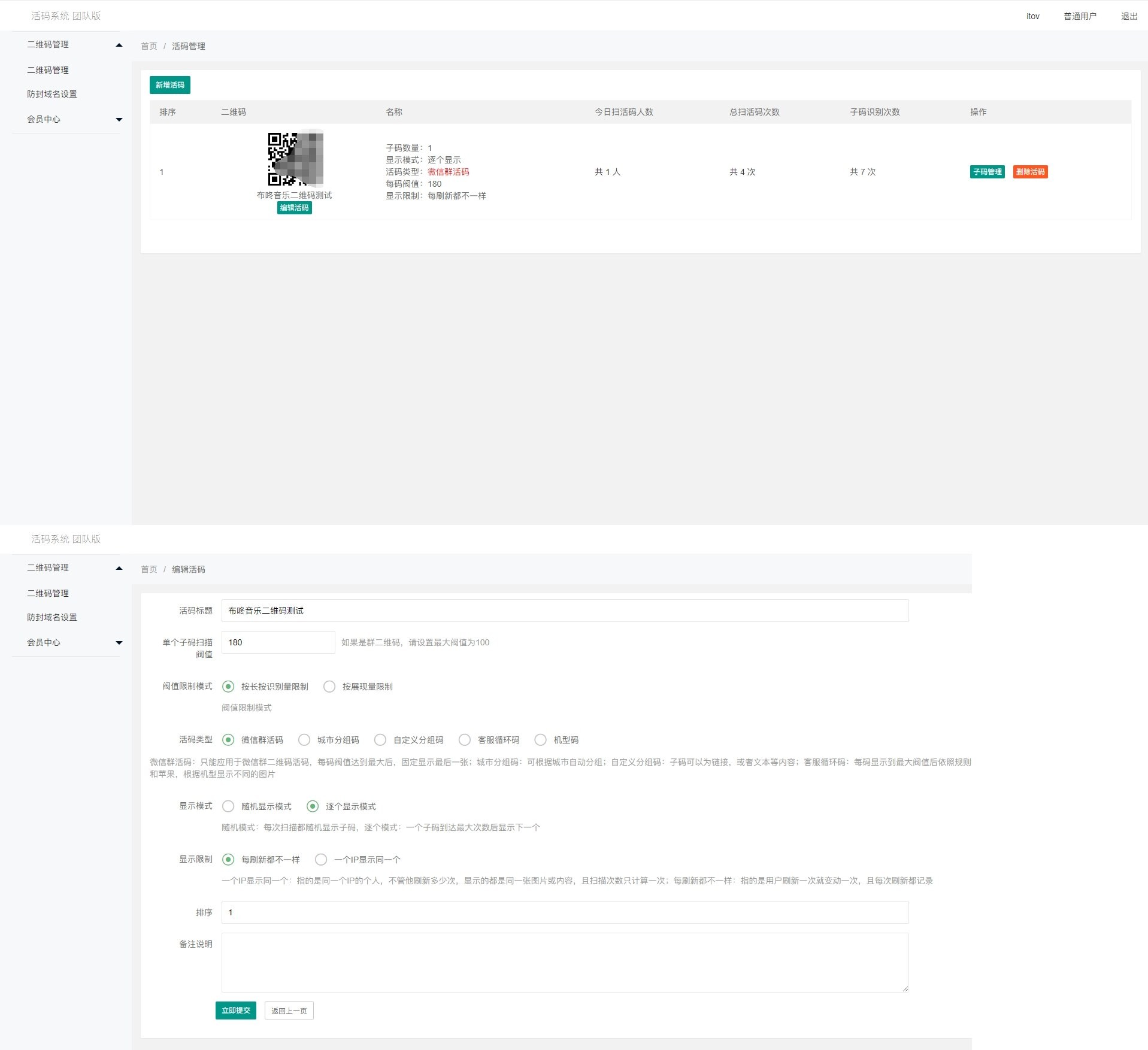Choose 客服循环码 code type
This screenshot has width=1148, height=1050.
point(465,740)
